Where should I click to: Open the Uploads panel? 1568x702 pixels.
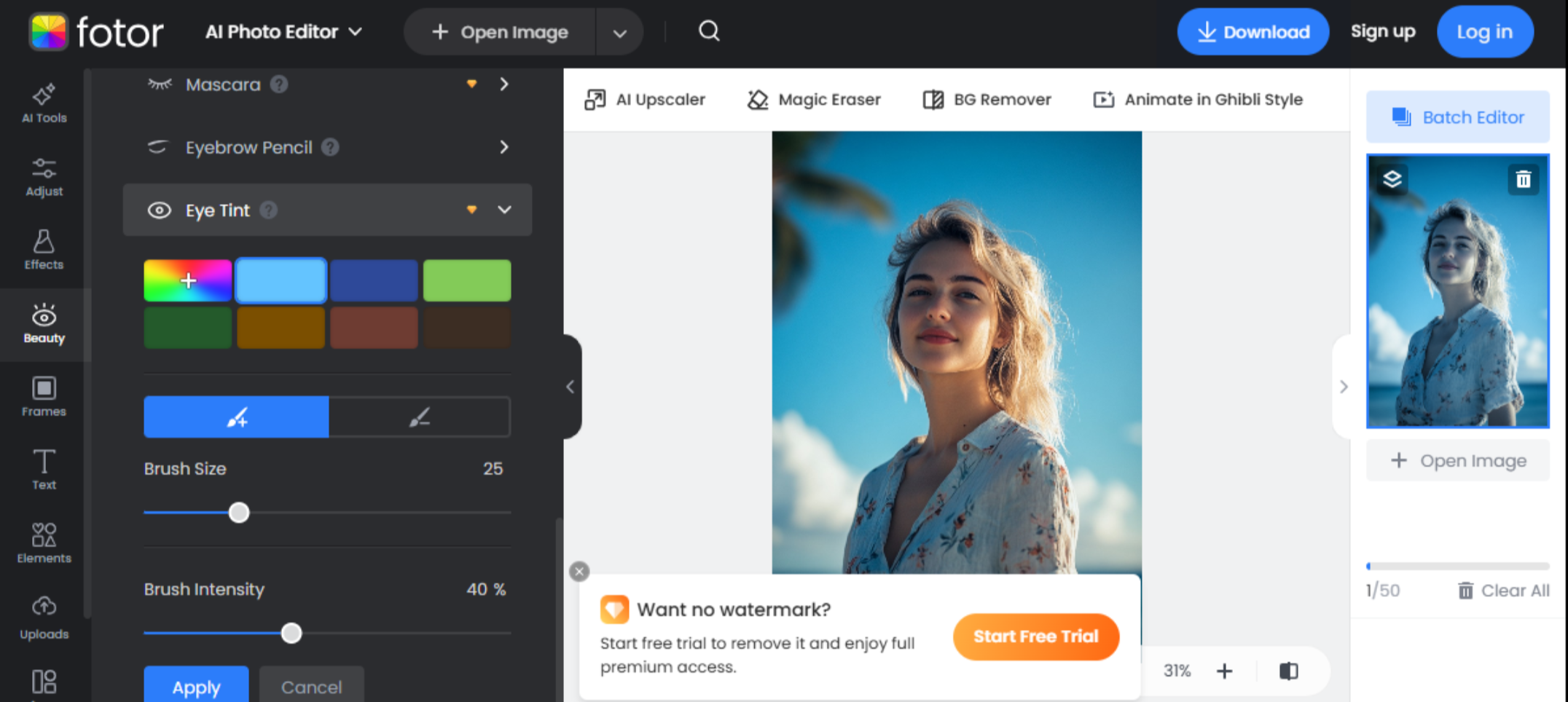44,617
